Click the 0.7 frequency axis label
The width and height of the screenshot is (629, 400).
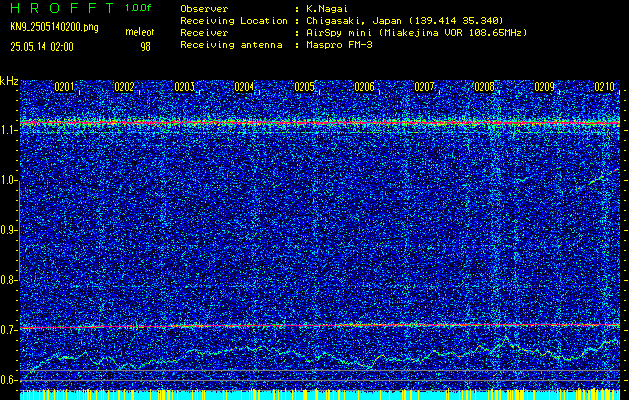point(8,330)
